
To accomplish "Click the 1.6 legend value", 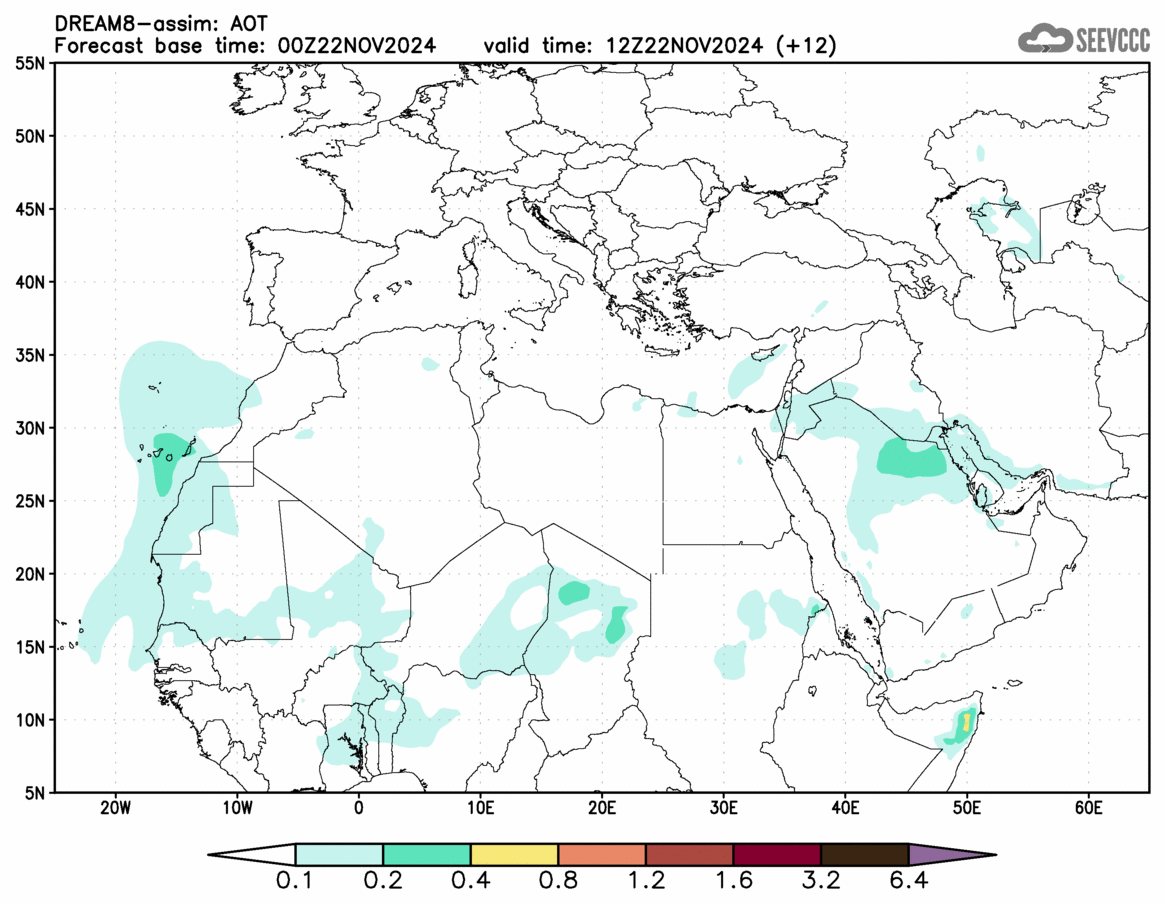I will pos(733,882).
